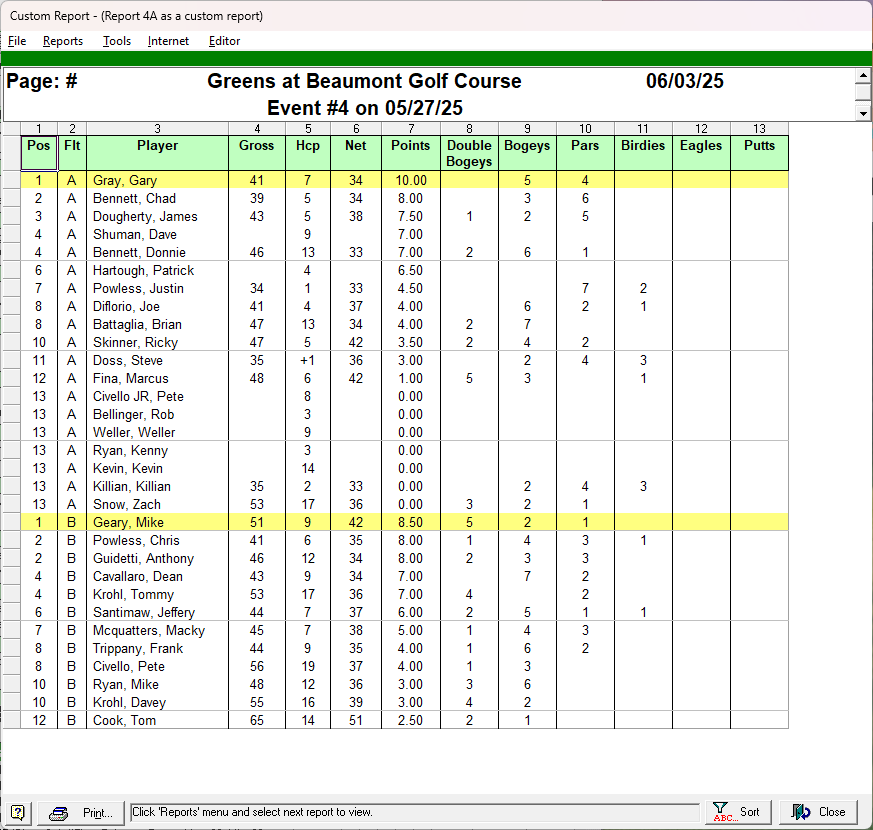Click the Close button with door icon
This screenshot has height=830, width=873.
(x=819, y=812)
